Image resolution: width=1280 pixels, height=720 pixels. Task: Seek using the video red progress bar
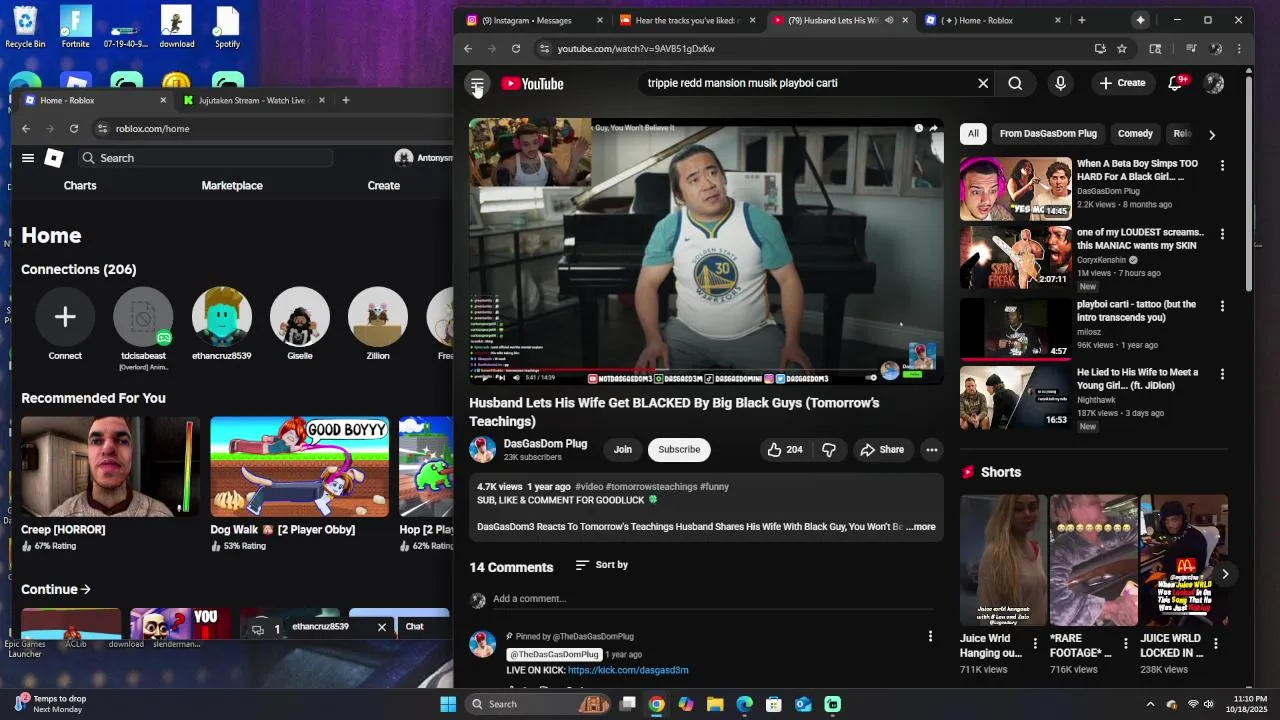click(706, 369)
